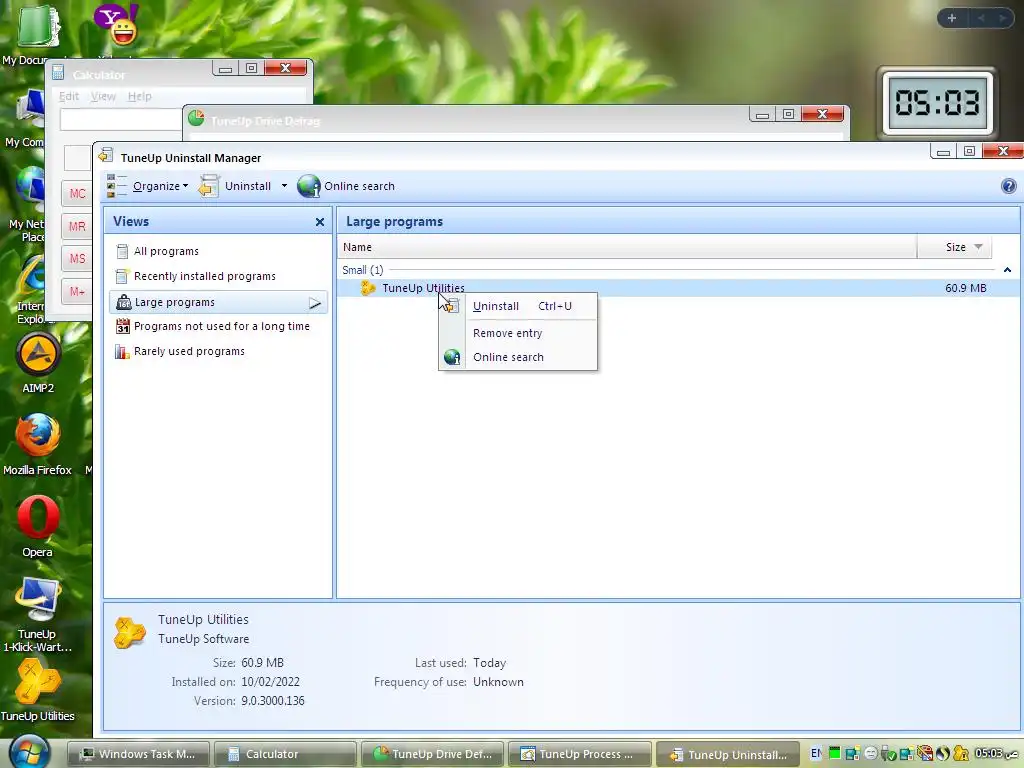This screenshot has width=1024, height=768.
Task: Close the Views panel
Action: pos(319,222)
